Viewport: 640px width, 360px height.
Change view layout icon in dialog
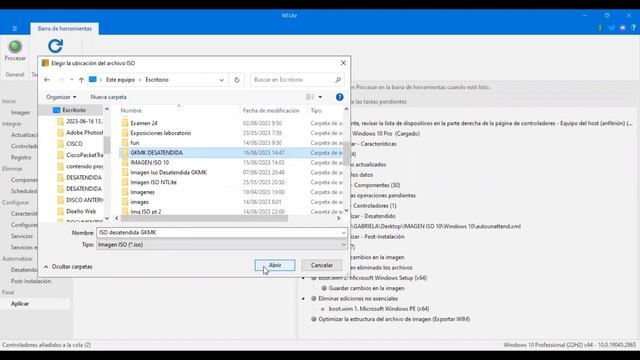[310, 97]
